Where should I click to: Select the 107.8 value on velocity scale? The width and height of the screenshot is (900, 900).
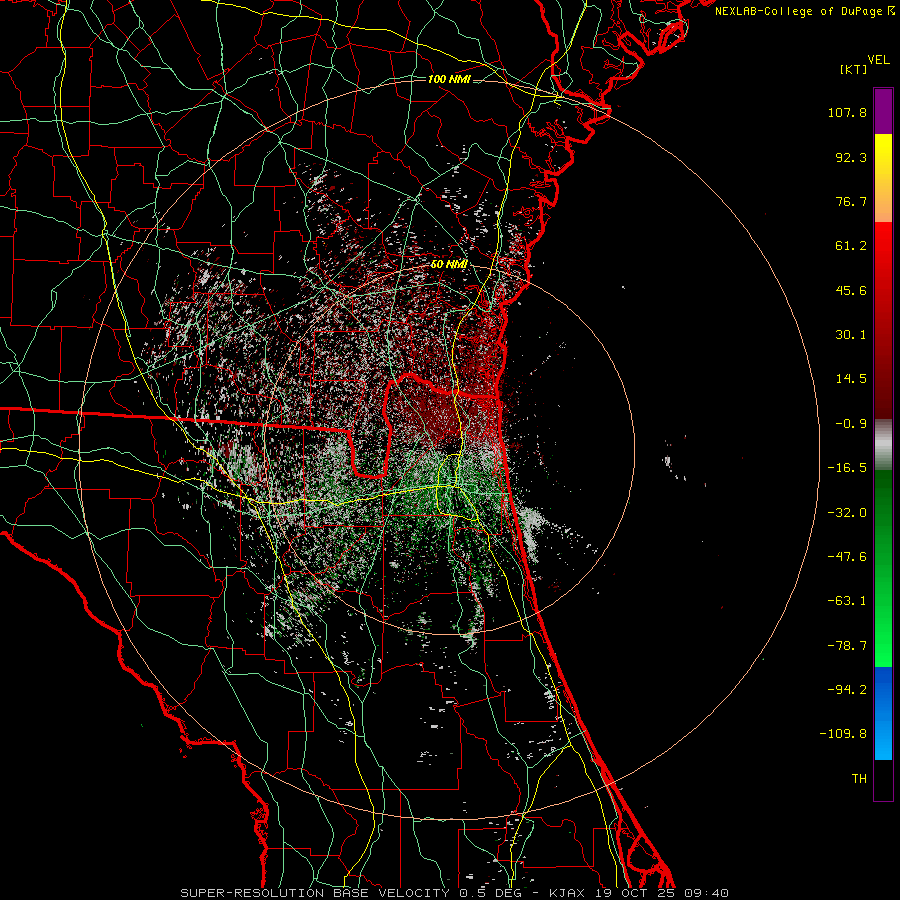(x=847, y=112)
